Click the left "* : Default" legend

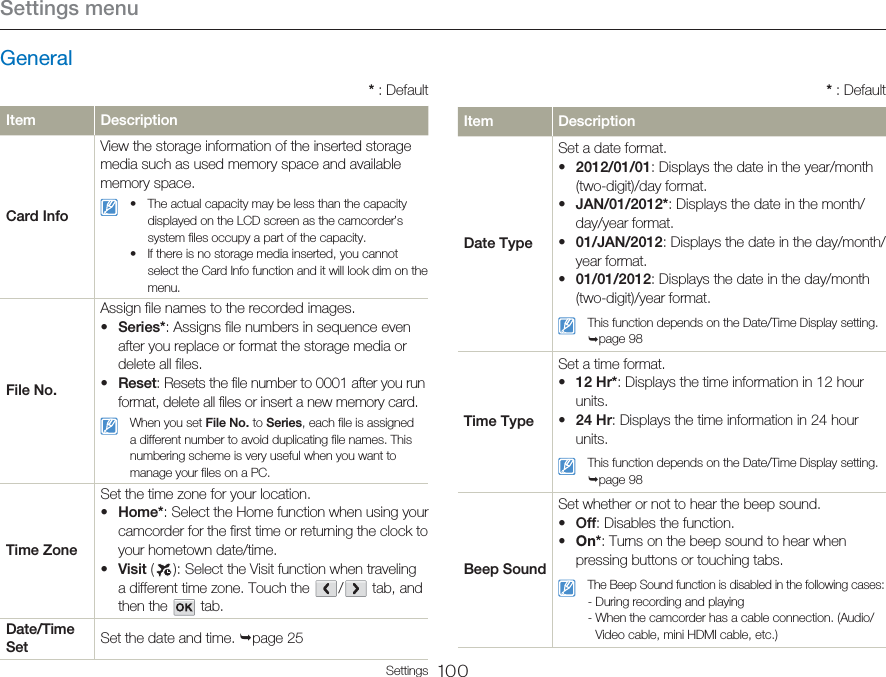(398, 90)
